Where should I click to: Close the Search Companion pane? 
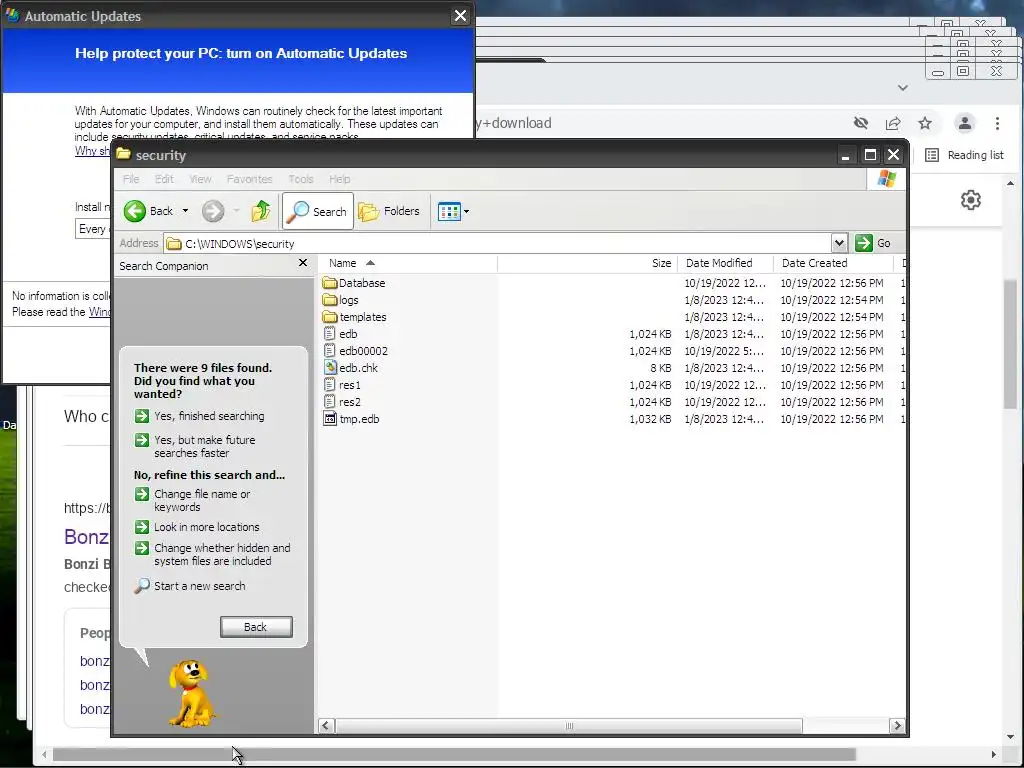pos(302,263)
